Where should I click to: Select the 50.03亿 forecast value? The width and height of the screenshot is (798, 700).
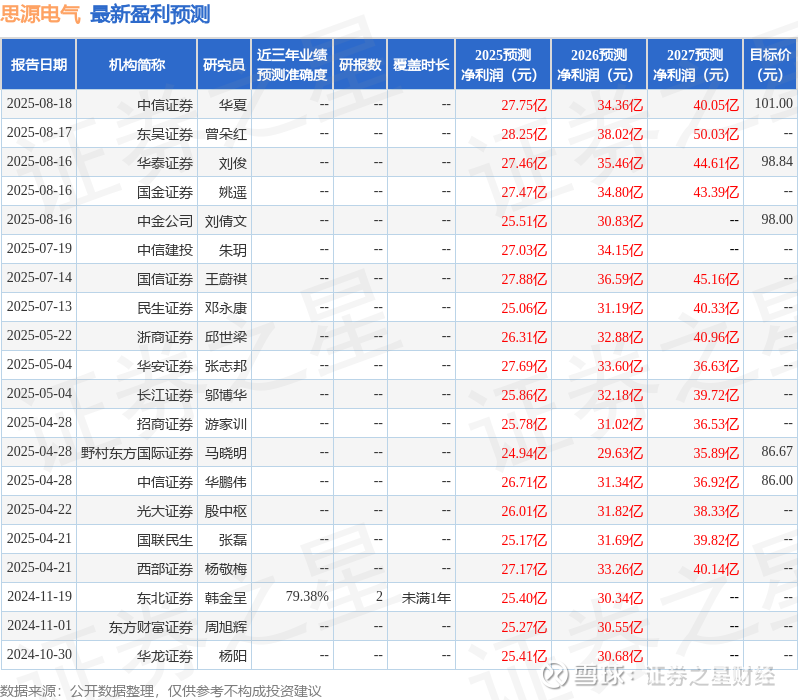click(x=716, y=134)
